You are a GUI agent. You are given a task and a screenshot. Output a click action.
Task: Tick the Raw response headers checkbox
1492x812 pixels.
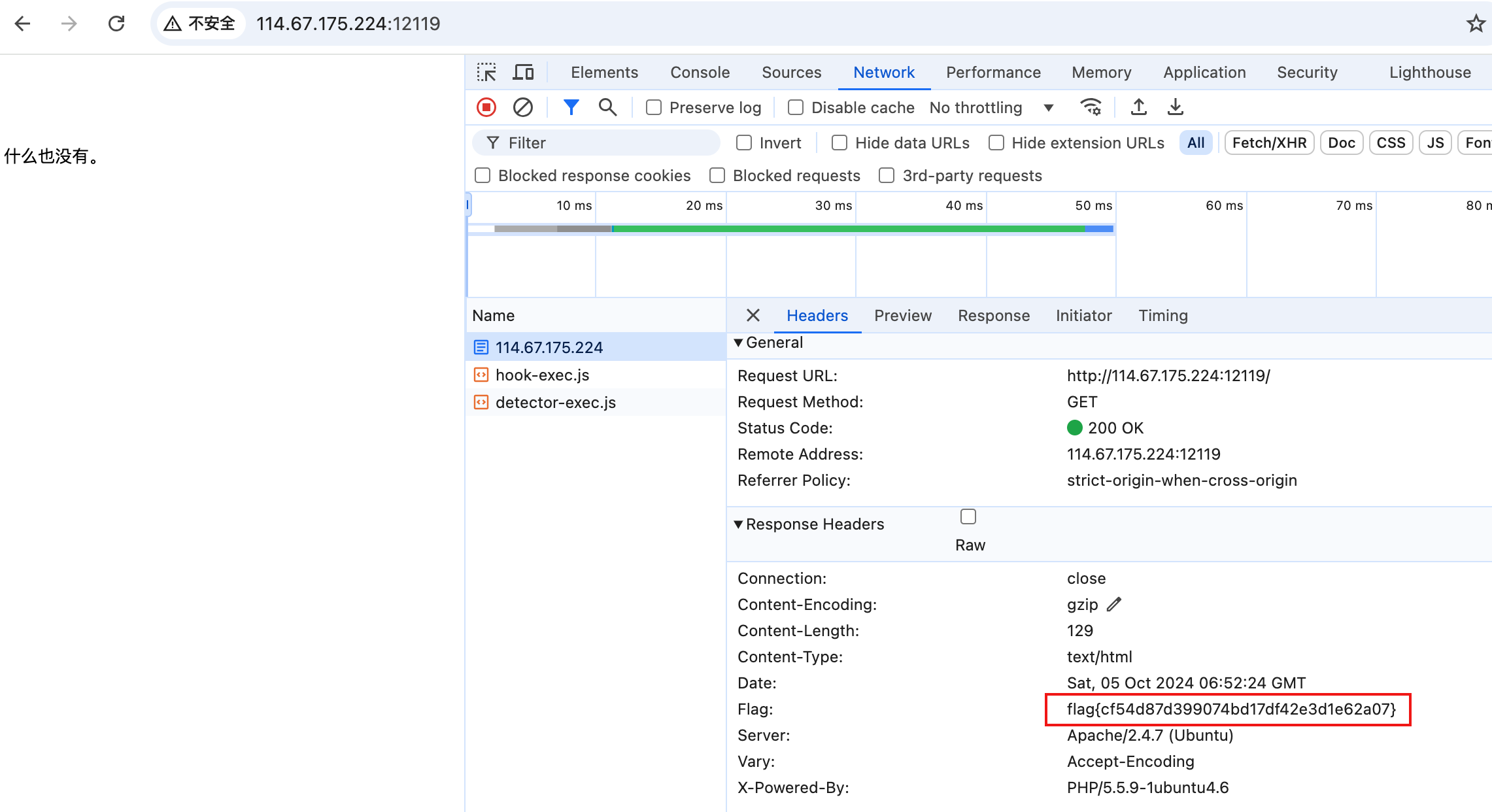(x=968, y=517)
